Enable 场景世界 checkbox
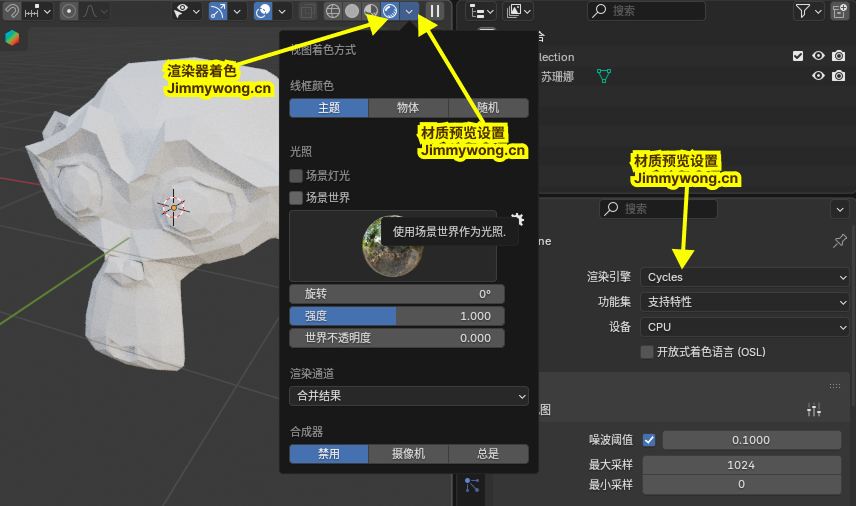Screen dimensions: 856x506 click(296, 197)
